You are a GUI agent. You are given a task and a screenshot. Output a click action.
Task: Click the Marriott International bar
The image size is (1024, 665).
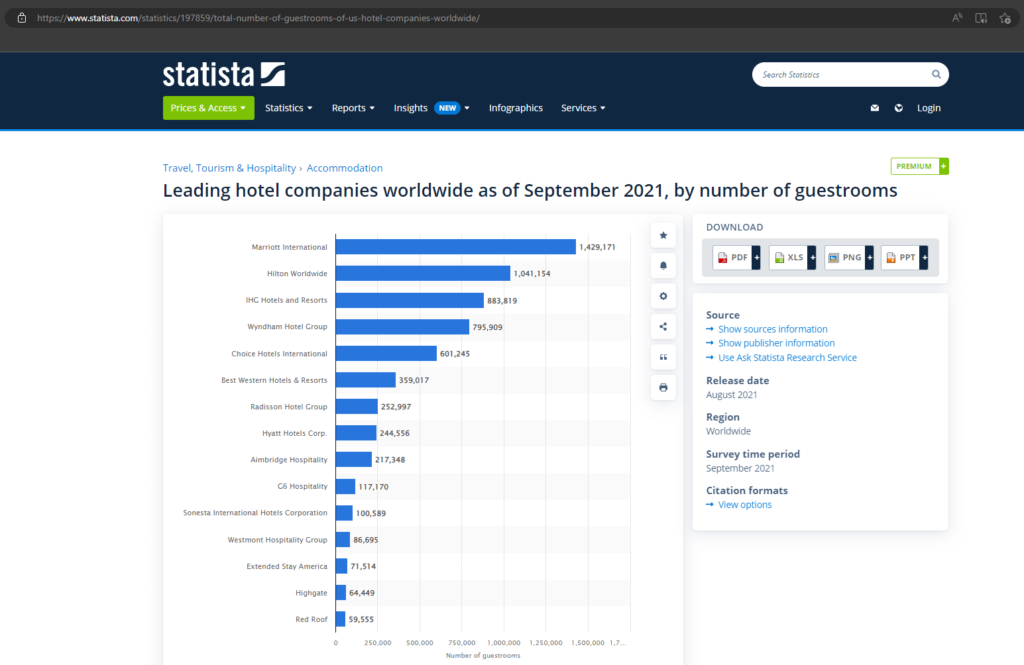click(456, 246)
